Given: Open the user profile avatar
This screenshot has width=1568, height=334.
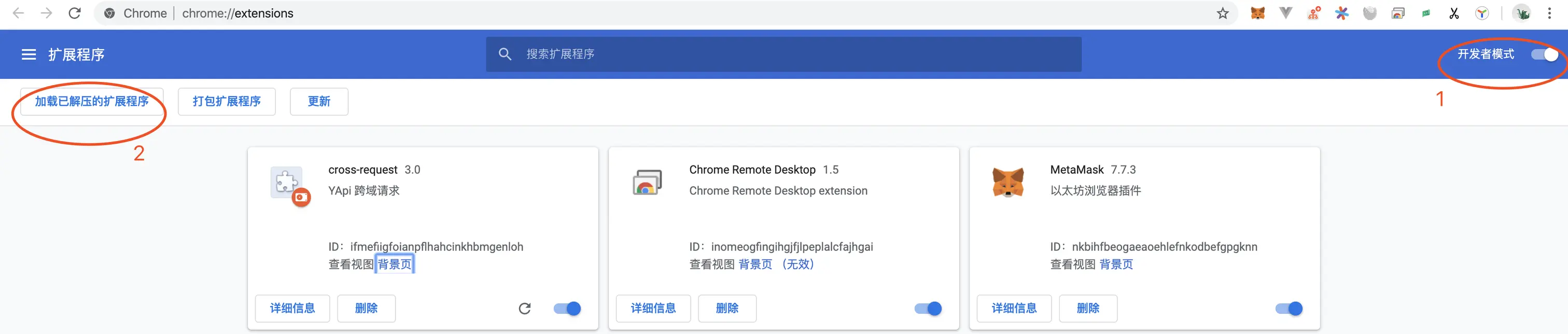Looking at the screenshot, I should pyautogui.click(x=1522, y=13).
